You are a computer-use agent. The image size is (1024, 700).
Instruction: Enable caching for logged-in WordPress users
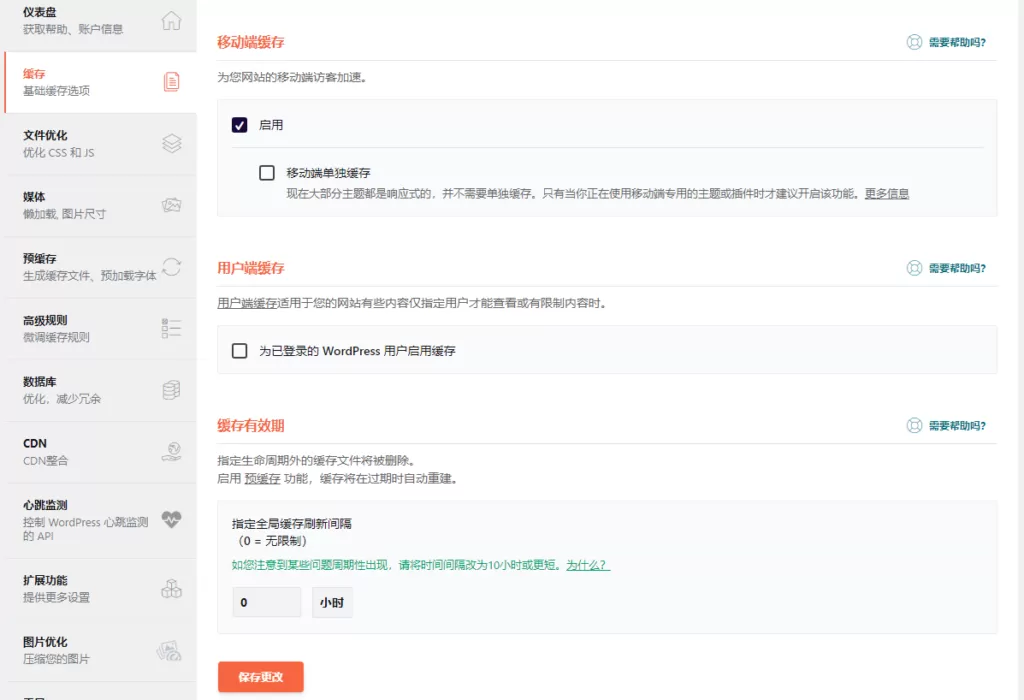tap(240, 349)
